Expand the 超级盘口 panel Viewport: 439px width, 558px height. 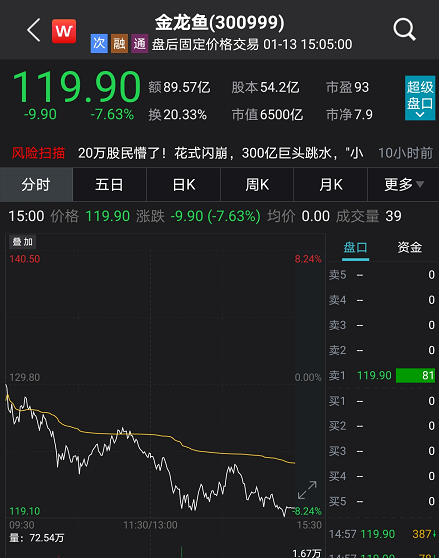[x=420, y=98]
